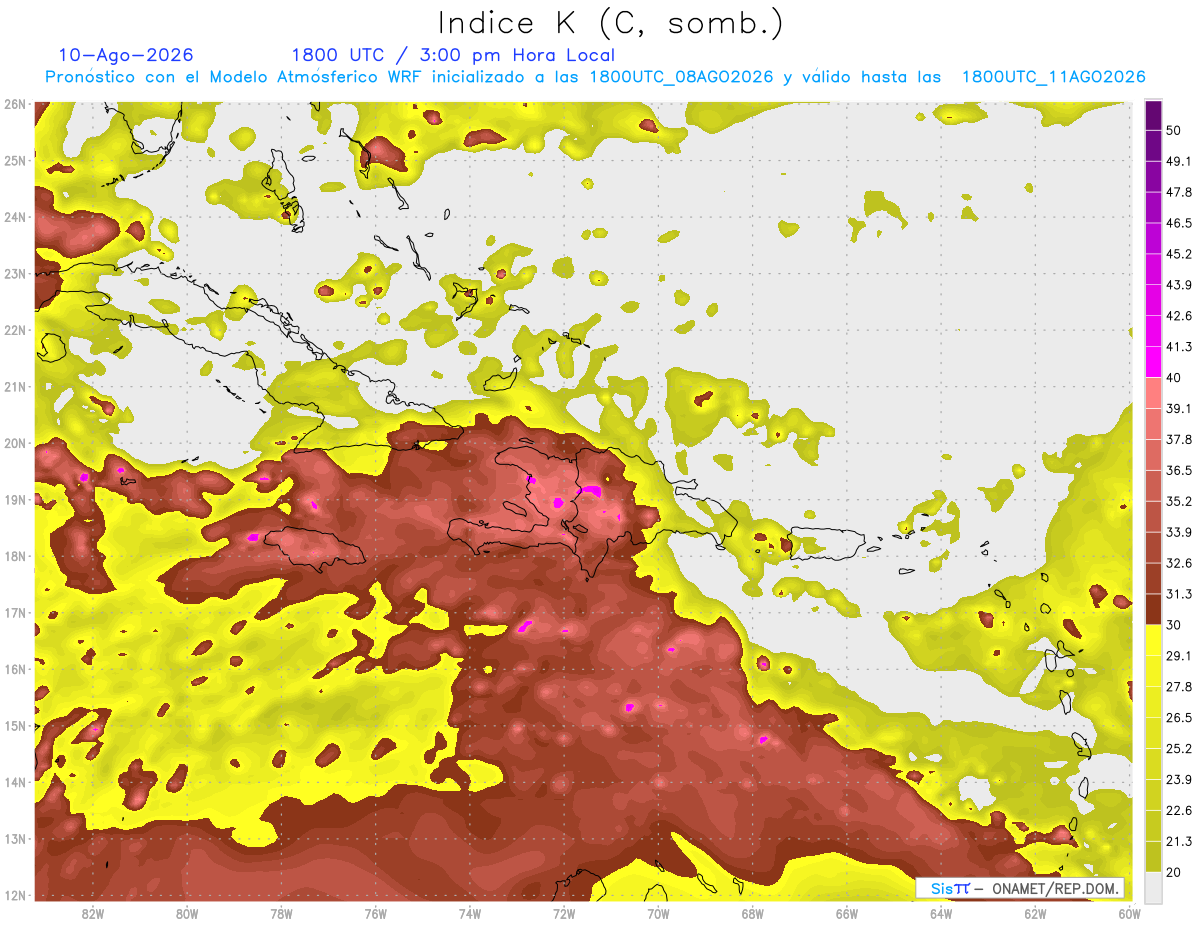Click latitude label "25N"
This screenshot has height=927, width=1200.
tap(14, 161)
